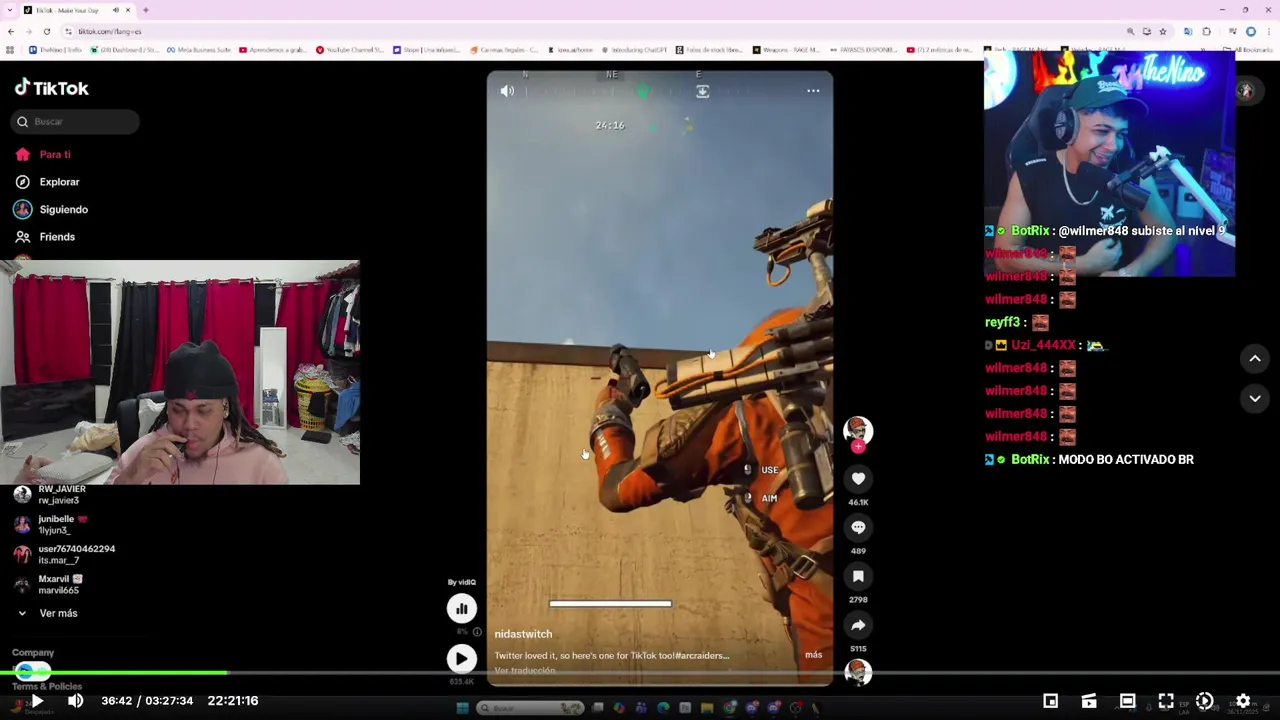Open the player settings gear
1280x720 pixels.
coord(1243,701)
